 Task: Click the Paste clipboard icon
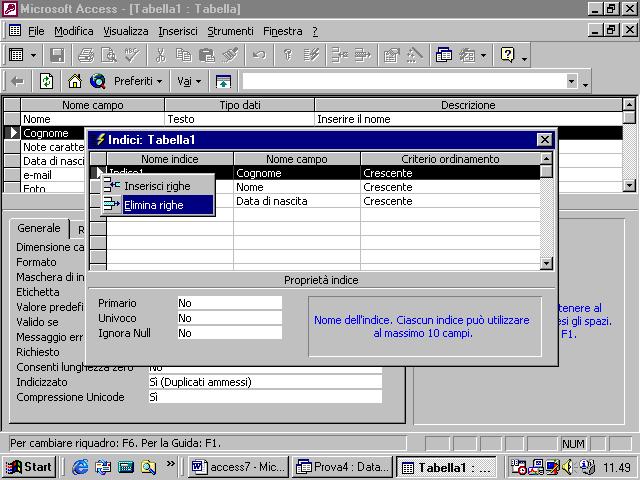207,55
